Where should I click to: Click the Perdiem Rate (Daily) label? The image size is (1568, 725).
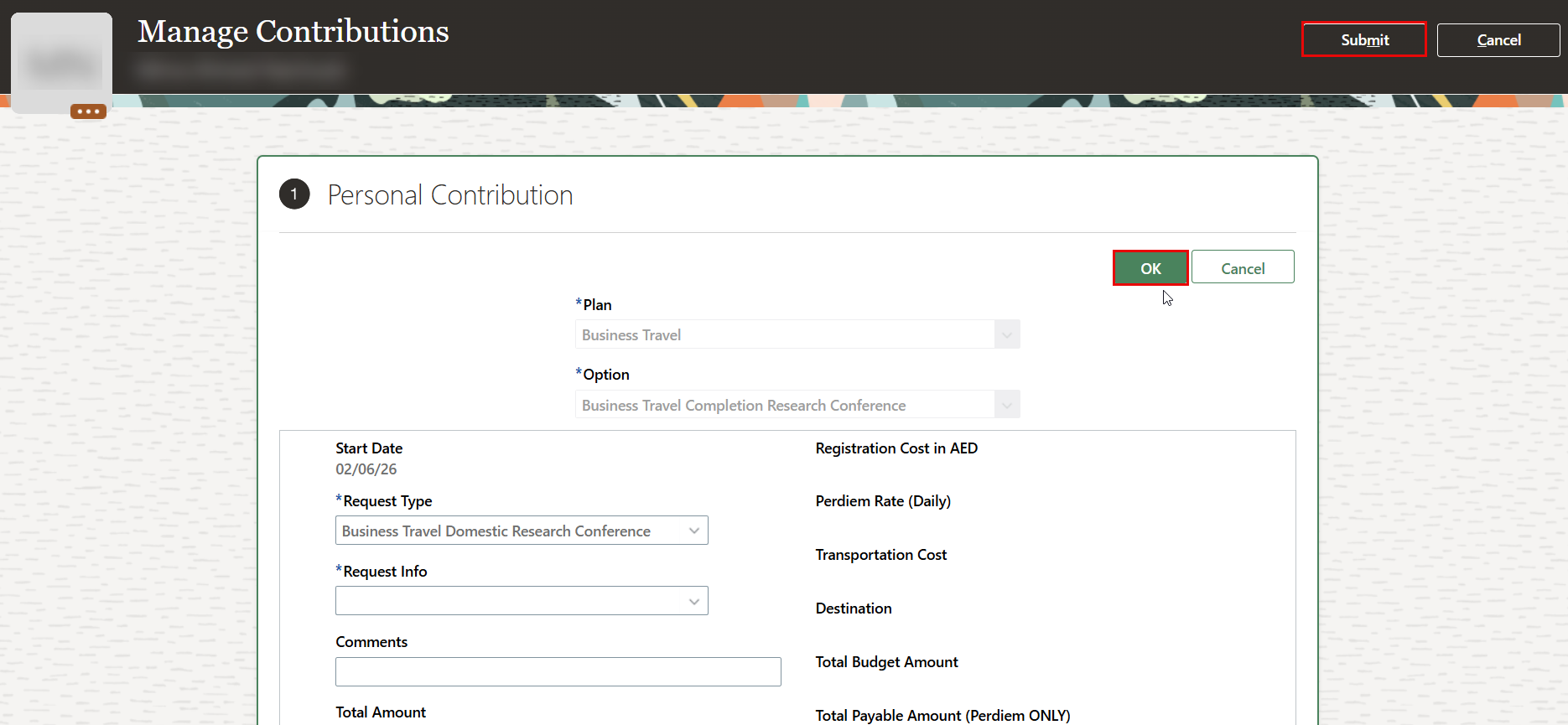pyautogui.click(x=883, y=501)
